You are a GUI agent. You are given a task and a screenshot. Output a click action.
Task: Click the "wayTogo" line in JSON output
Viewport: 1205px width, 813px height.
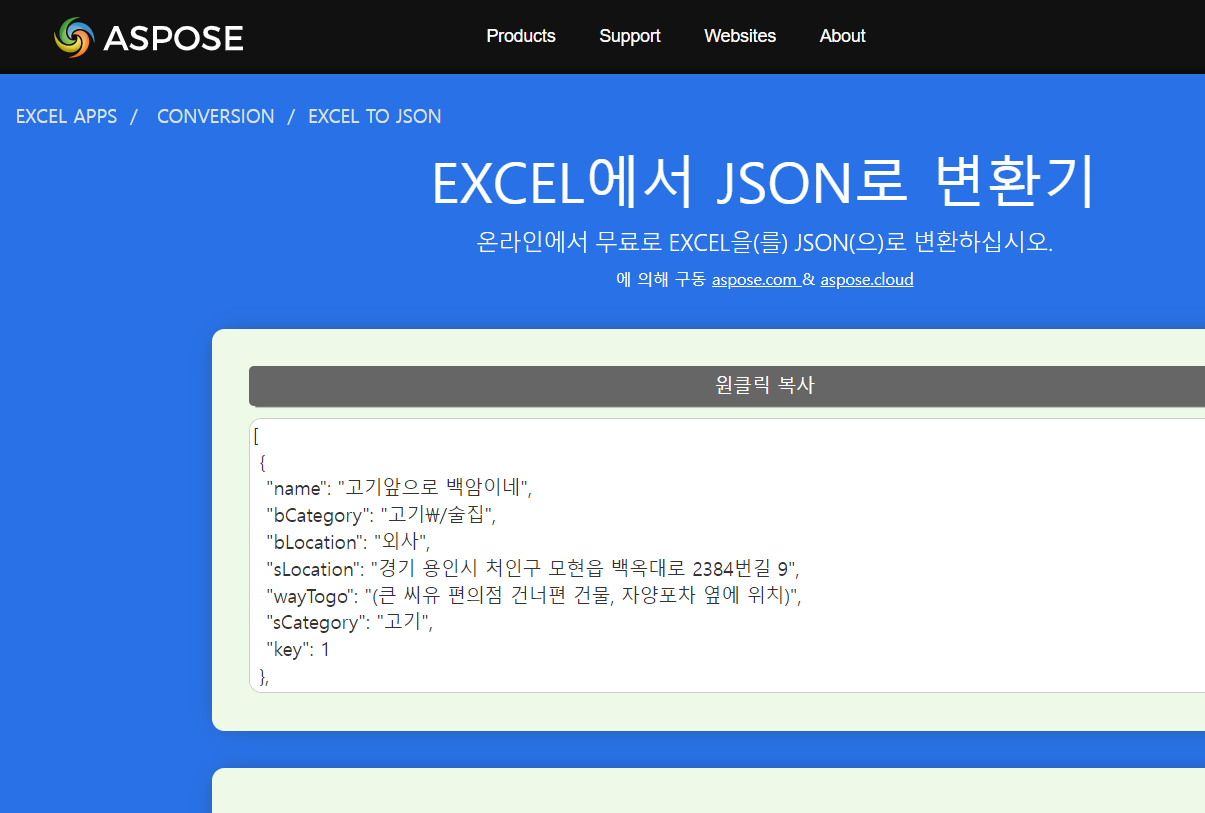(535, 596)
